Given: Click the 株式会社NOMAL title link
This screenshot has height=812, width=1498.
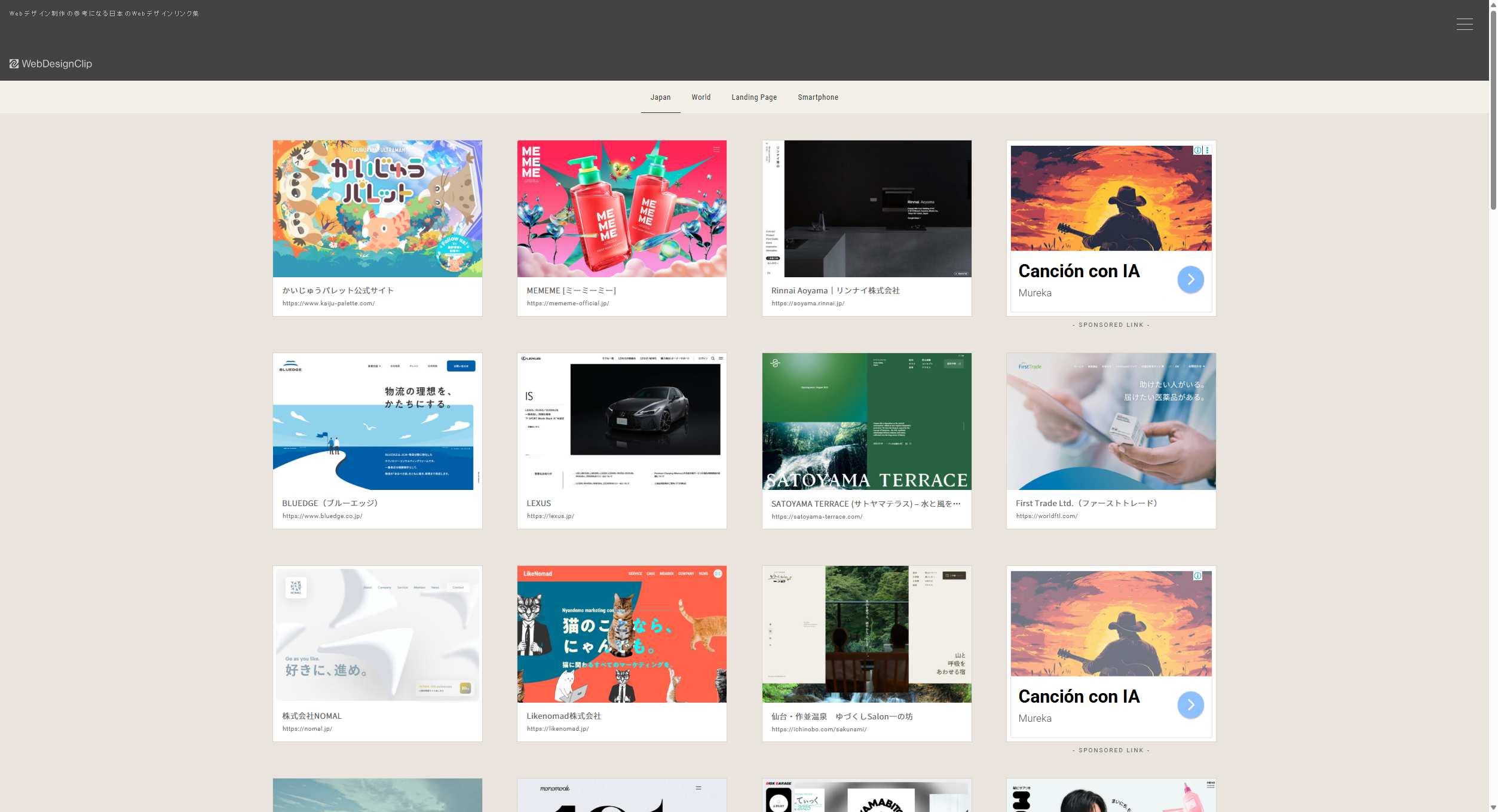Looking at the screenshot, I should [x=312, y=716].
